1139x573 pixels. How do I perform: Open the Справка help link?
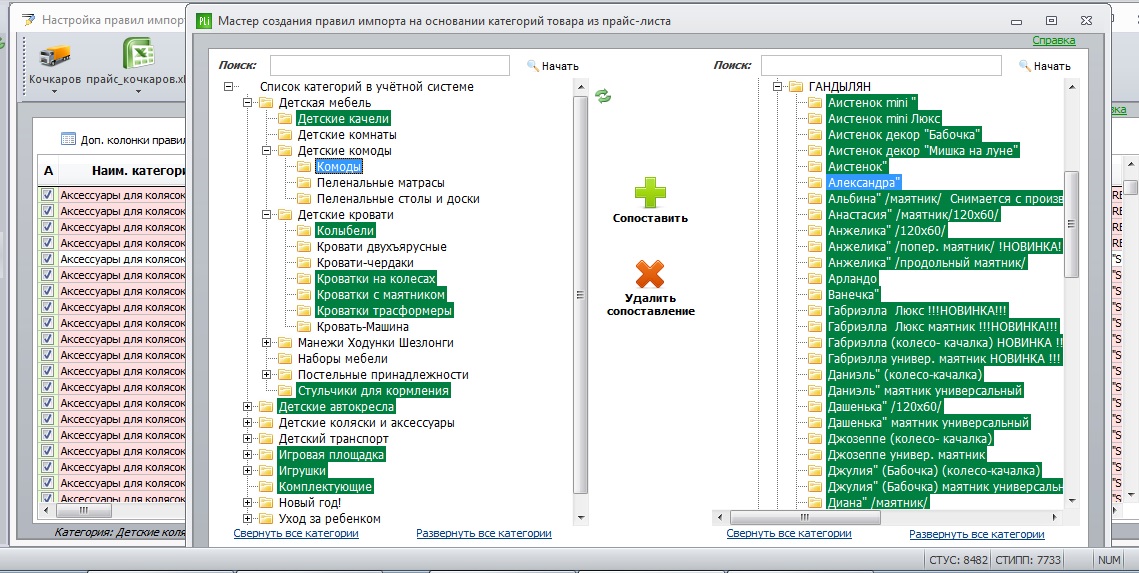1053,41
